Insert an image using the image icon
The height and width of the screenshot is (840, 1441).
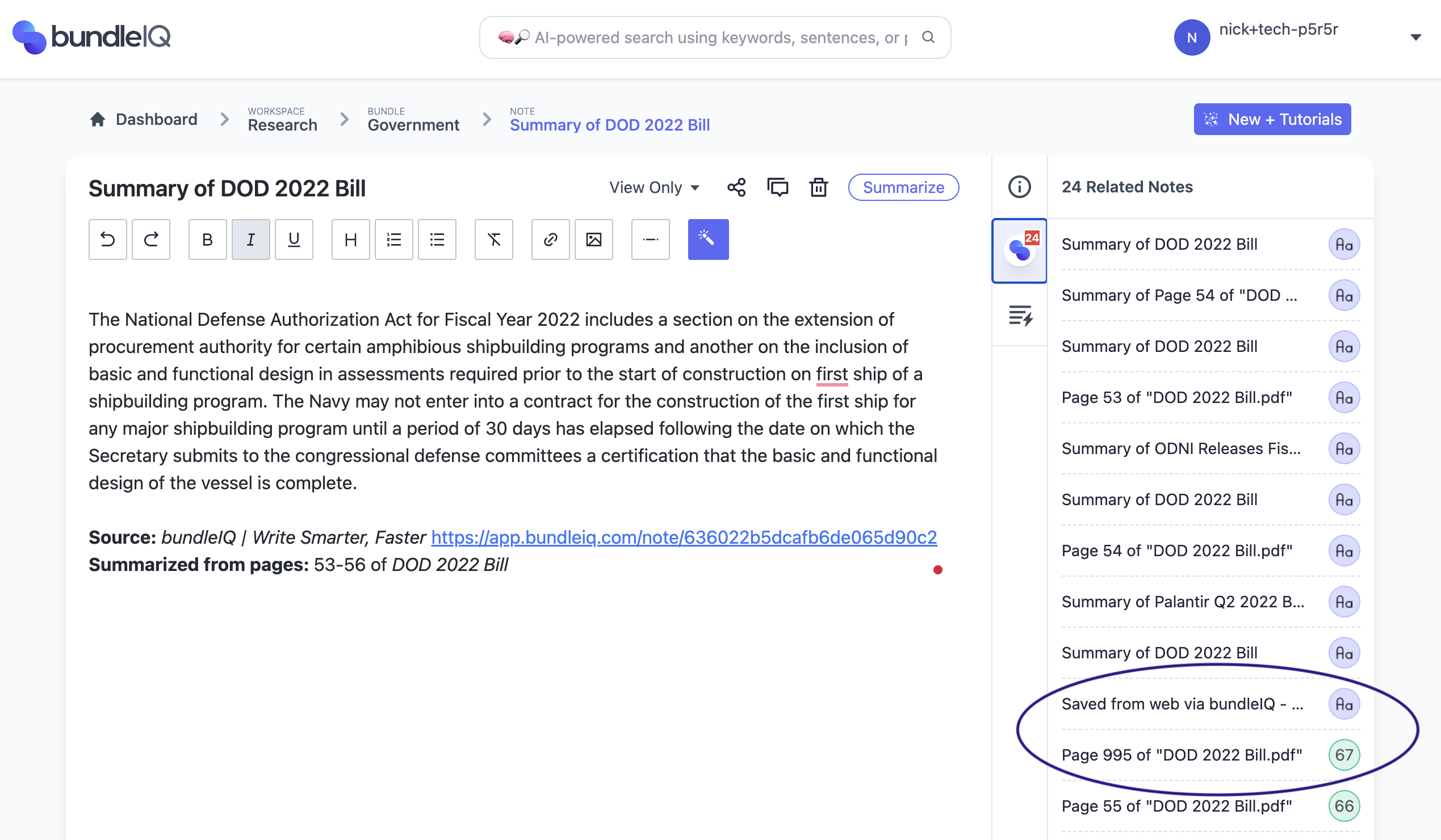593,240
